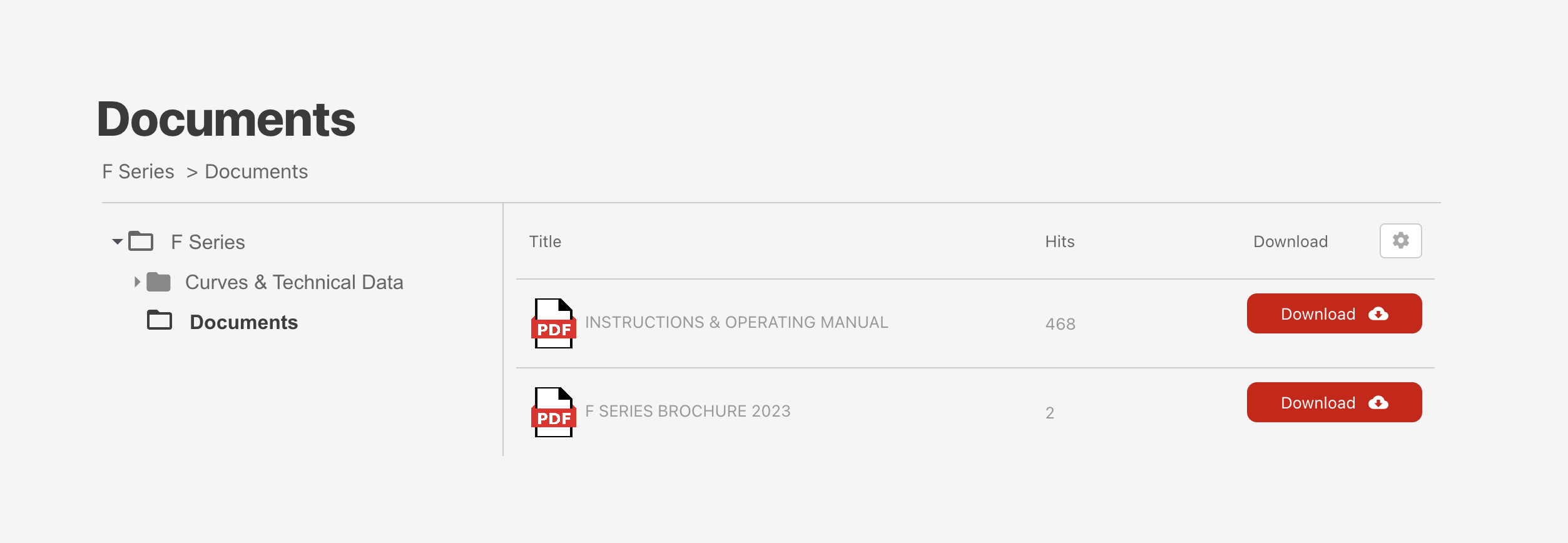Click the Documents folder icon in tree
This screenshot has height=543, width=1568.
tap(160, 320)
